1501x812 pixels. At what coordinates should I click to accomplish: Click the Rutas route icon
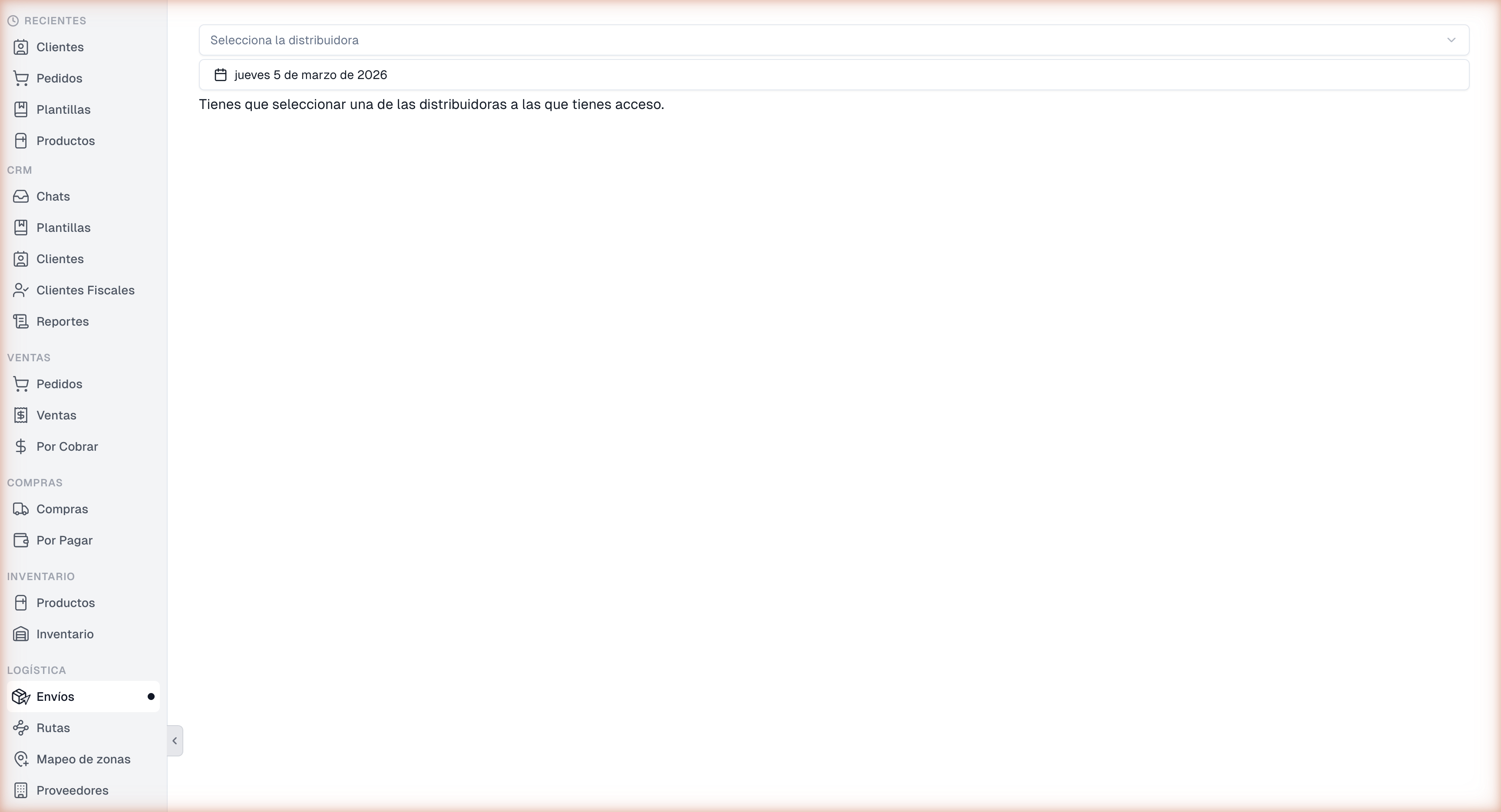coord(21,728)
